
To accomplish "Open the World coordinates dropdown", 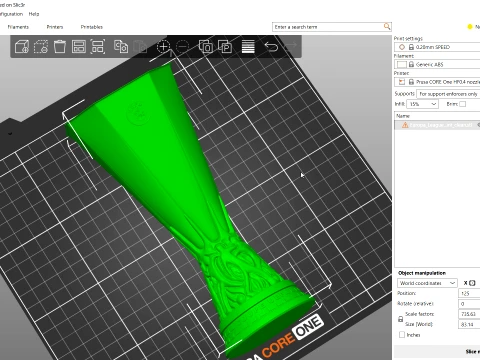I will pos(427,283).
